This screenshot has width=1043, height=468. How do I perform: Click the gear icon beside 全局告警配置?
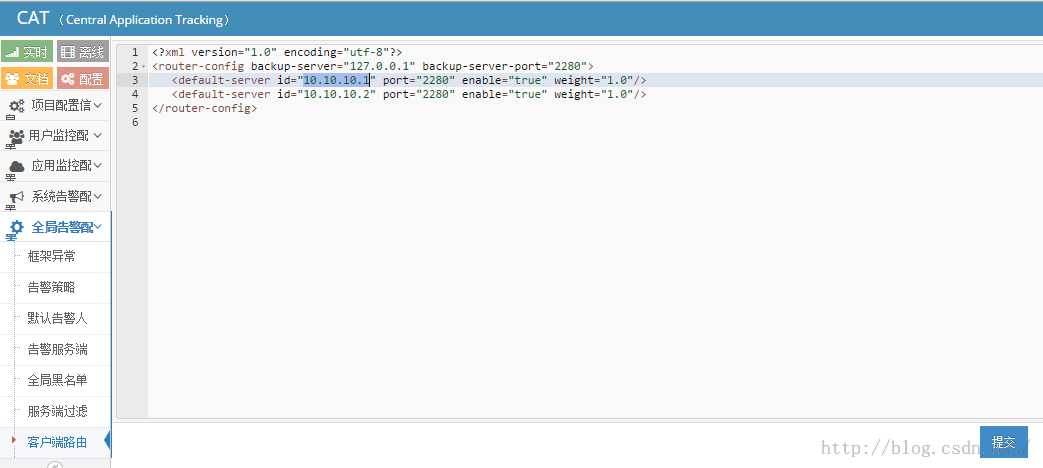click(x=17, y=227)
